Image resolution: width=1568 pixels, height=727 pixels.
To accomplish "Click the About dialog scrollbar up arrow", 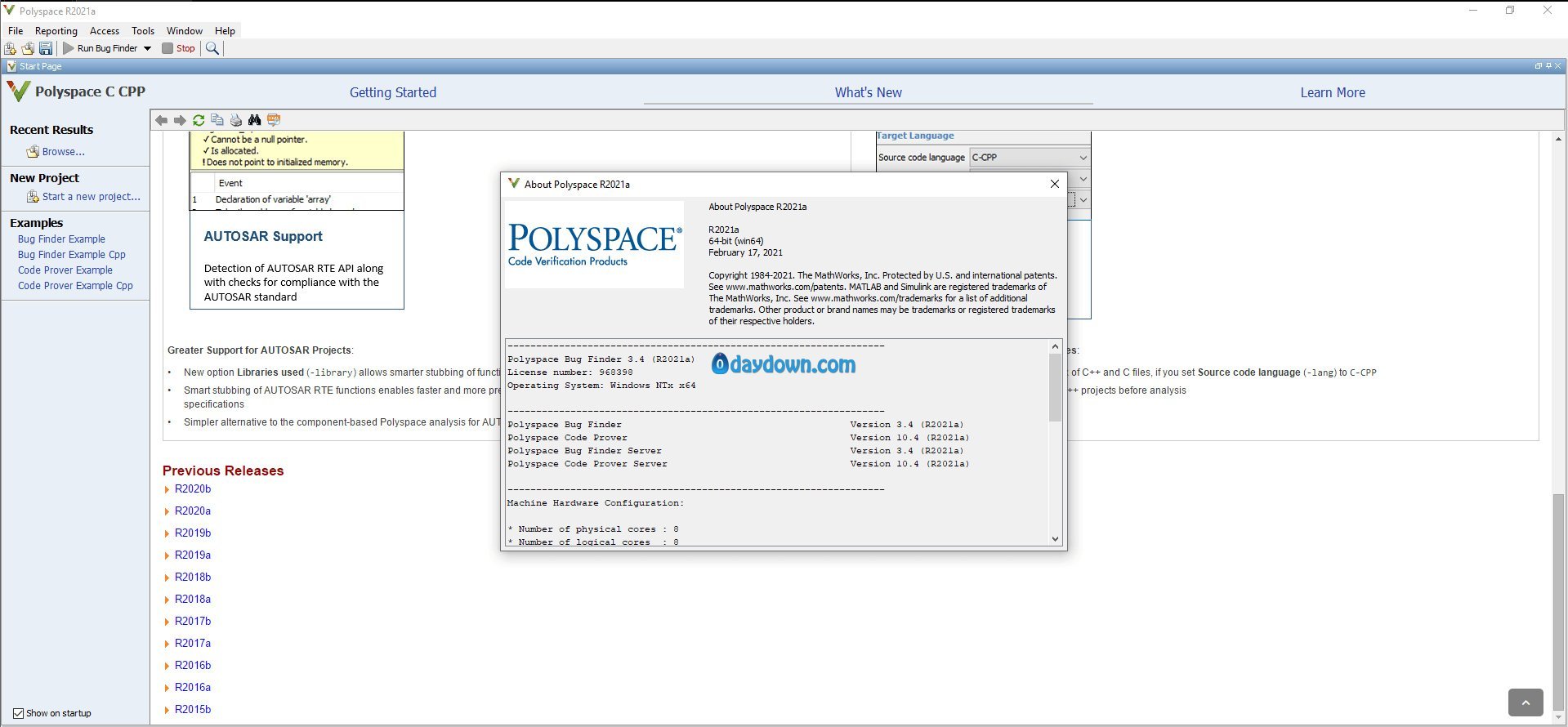I will pyautogui.click(x=1055, y=347).
